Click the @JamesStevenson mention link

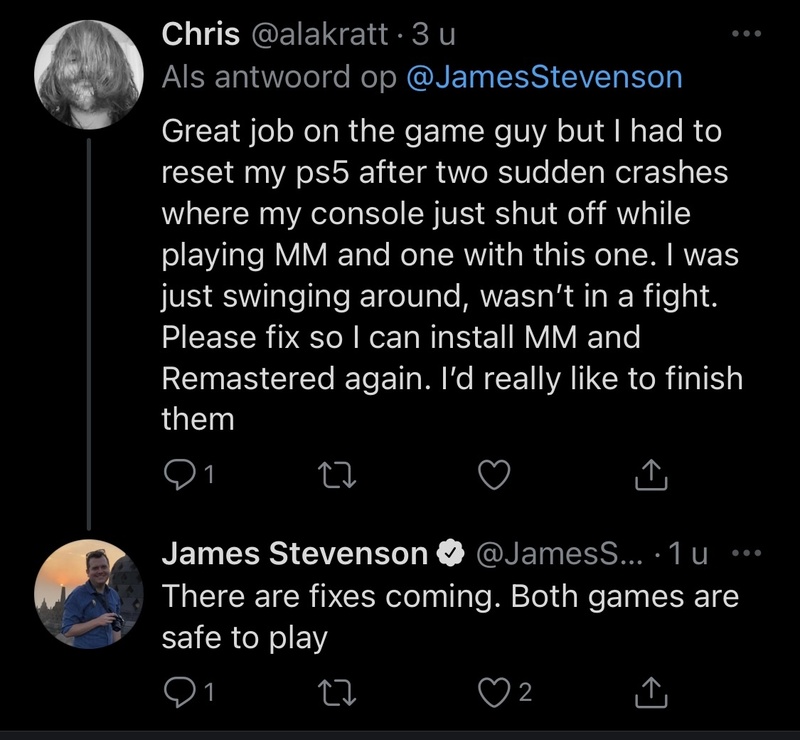[x=545, y=78]
